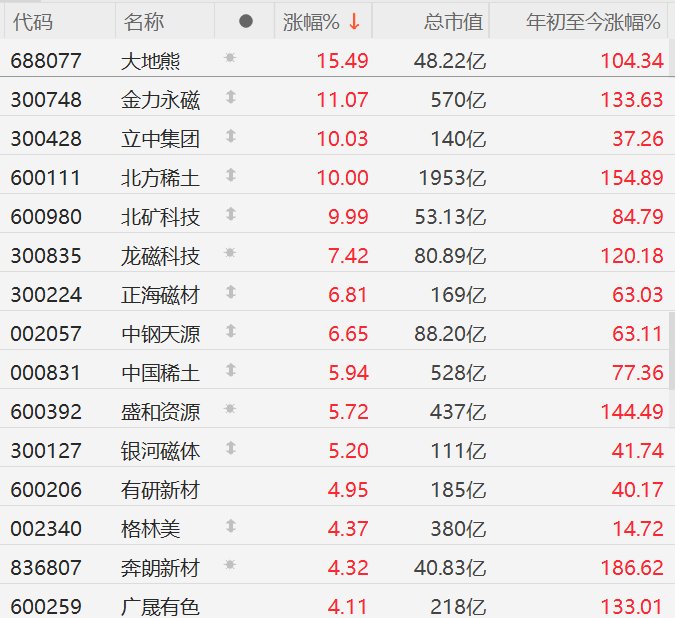Click the marker icon next to 正海磁材

pyautogui.click(x=231, y=292)
